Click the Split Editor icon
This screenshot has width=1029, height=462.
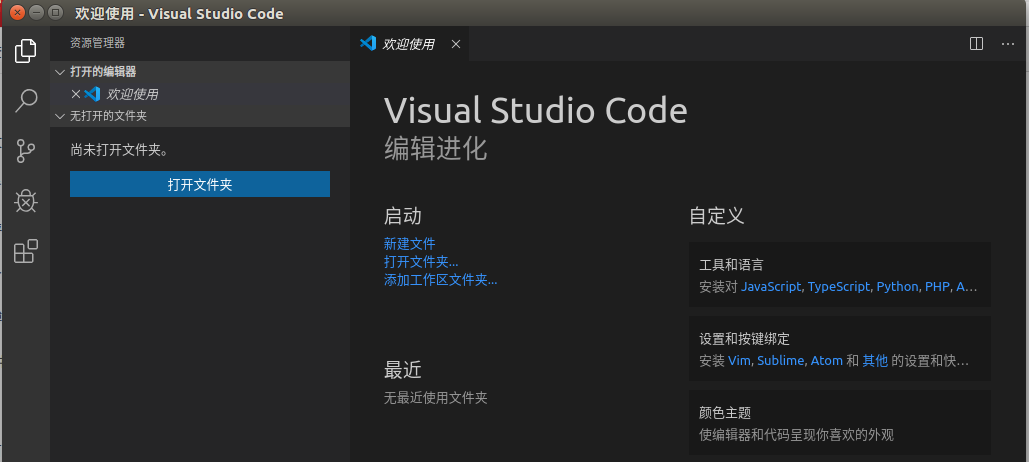pos(976,44)
